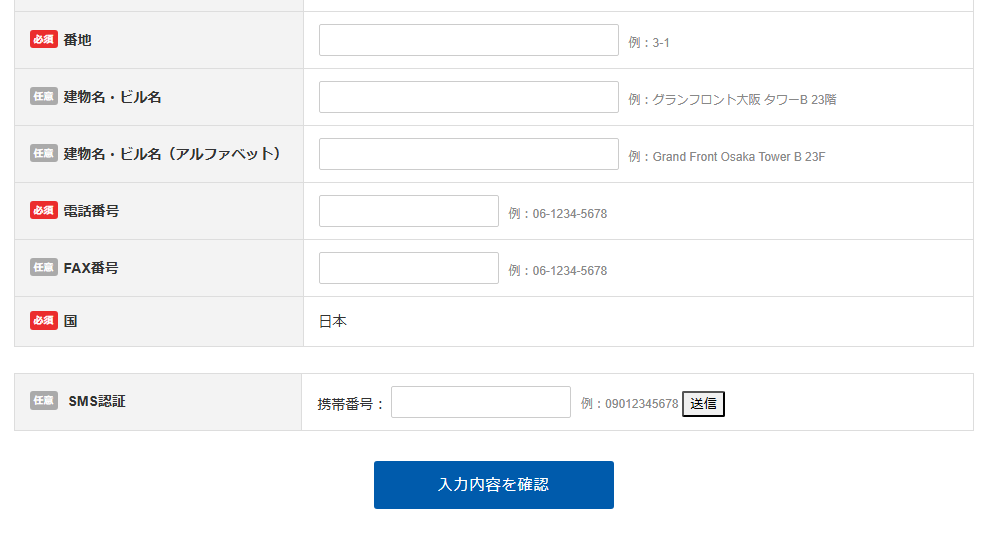
Task: Click the red 必須 badge beside 国
Action: tap(44, 321)
